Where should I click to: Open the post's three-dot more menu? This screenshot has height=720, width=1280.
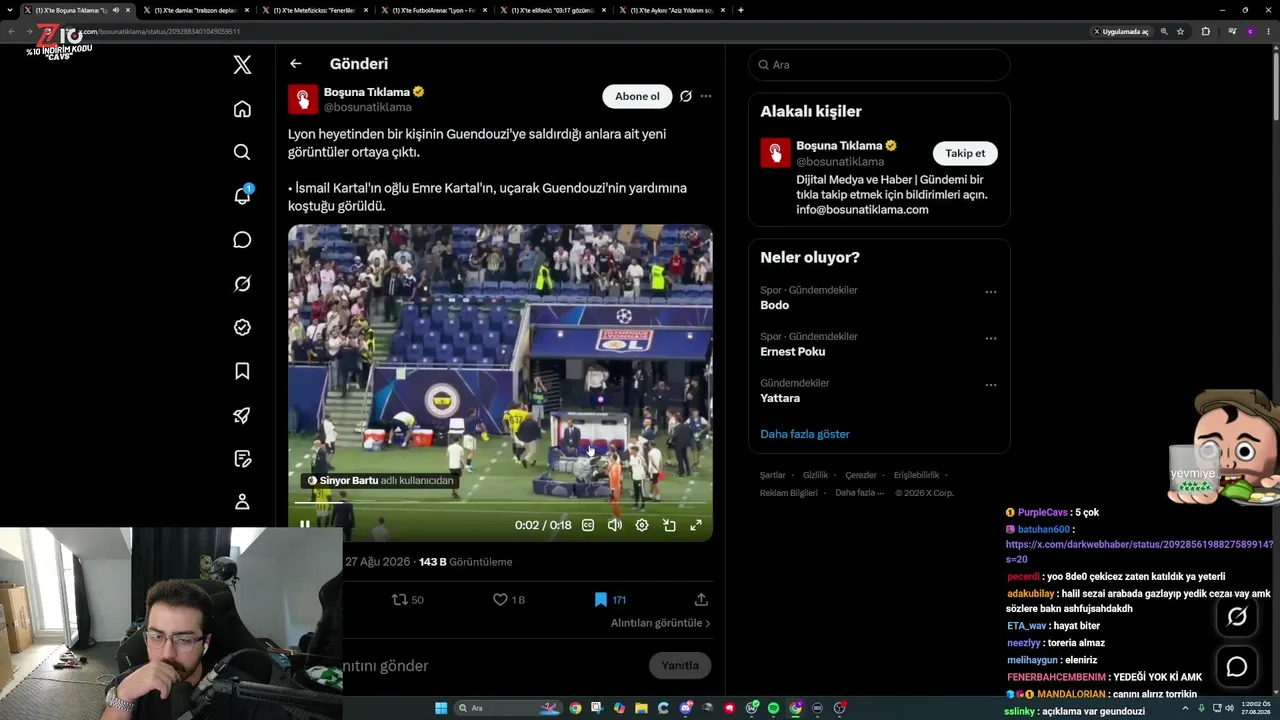coord(706,96)
